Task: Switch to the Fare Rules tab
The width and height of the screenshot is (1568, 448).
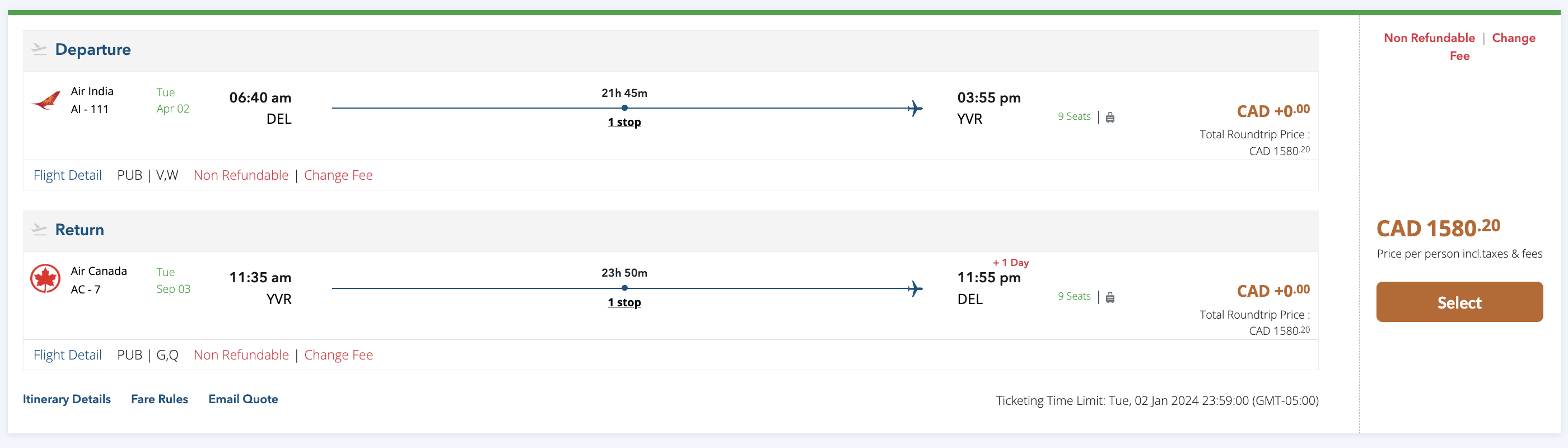Action: coord(160,399)
